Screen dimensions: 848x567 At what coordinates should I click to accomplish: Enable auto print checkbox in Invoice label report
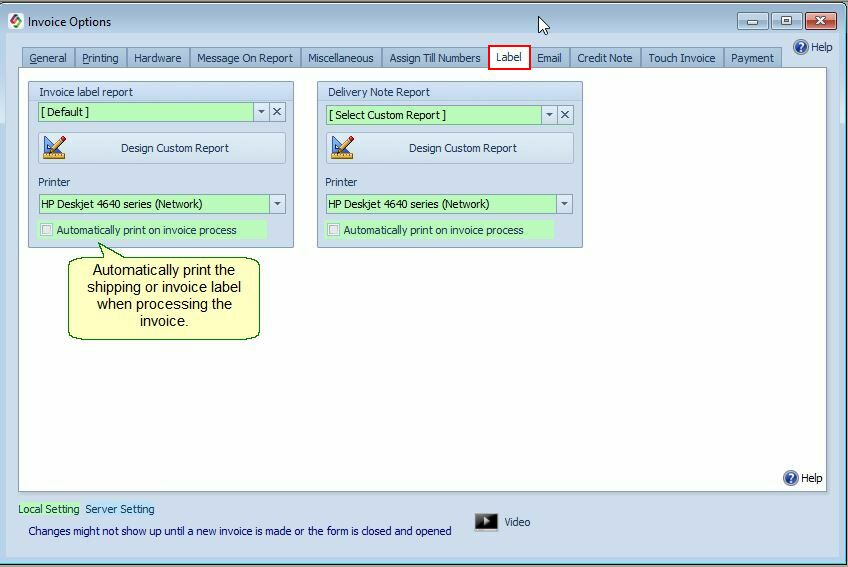point(47,230)
